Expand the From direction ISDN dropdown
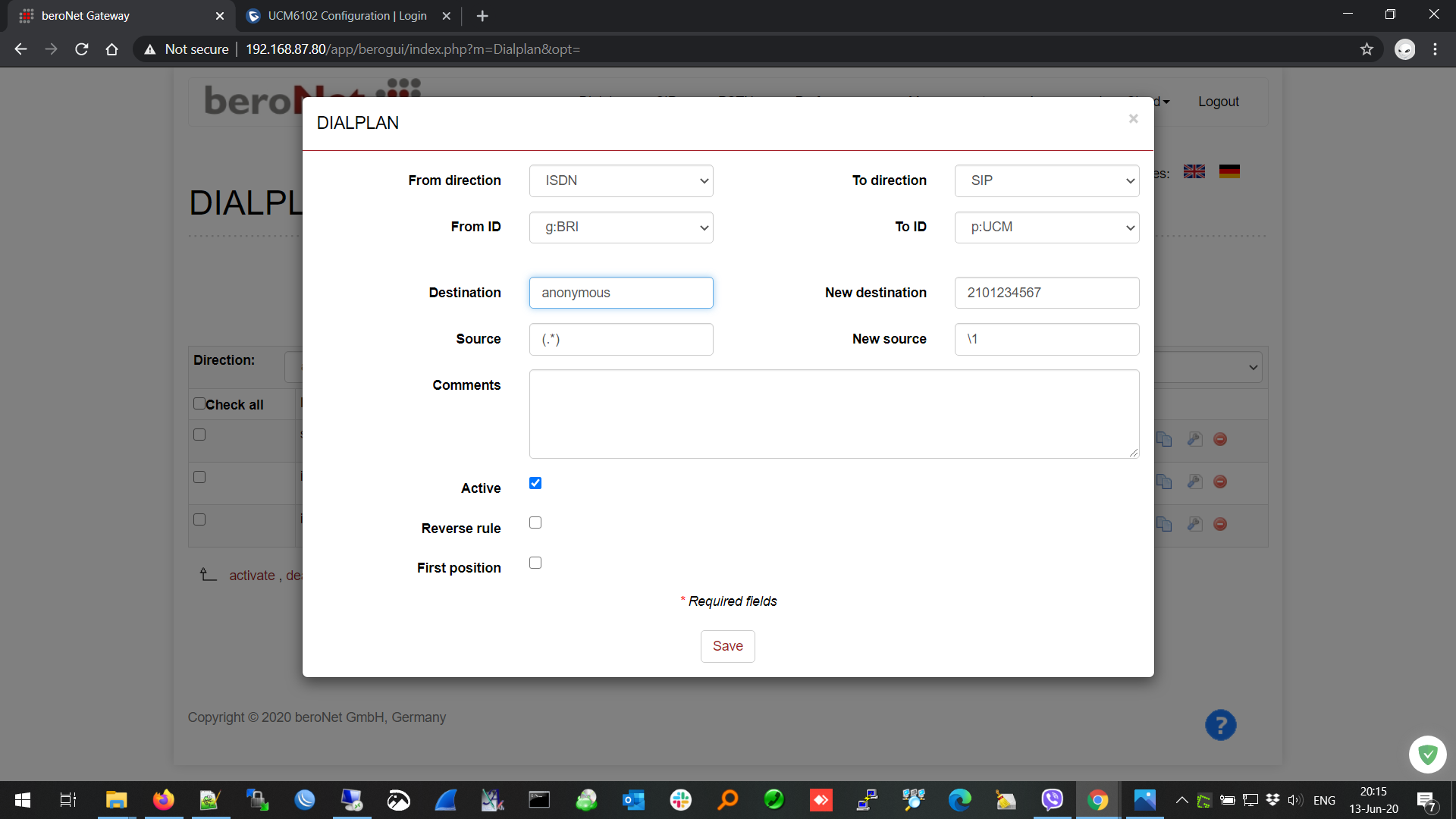1456x819 pixels. [x=621, y=180]
